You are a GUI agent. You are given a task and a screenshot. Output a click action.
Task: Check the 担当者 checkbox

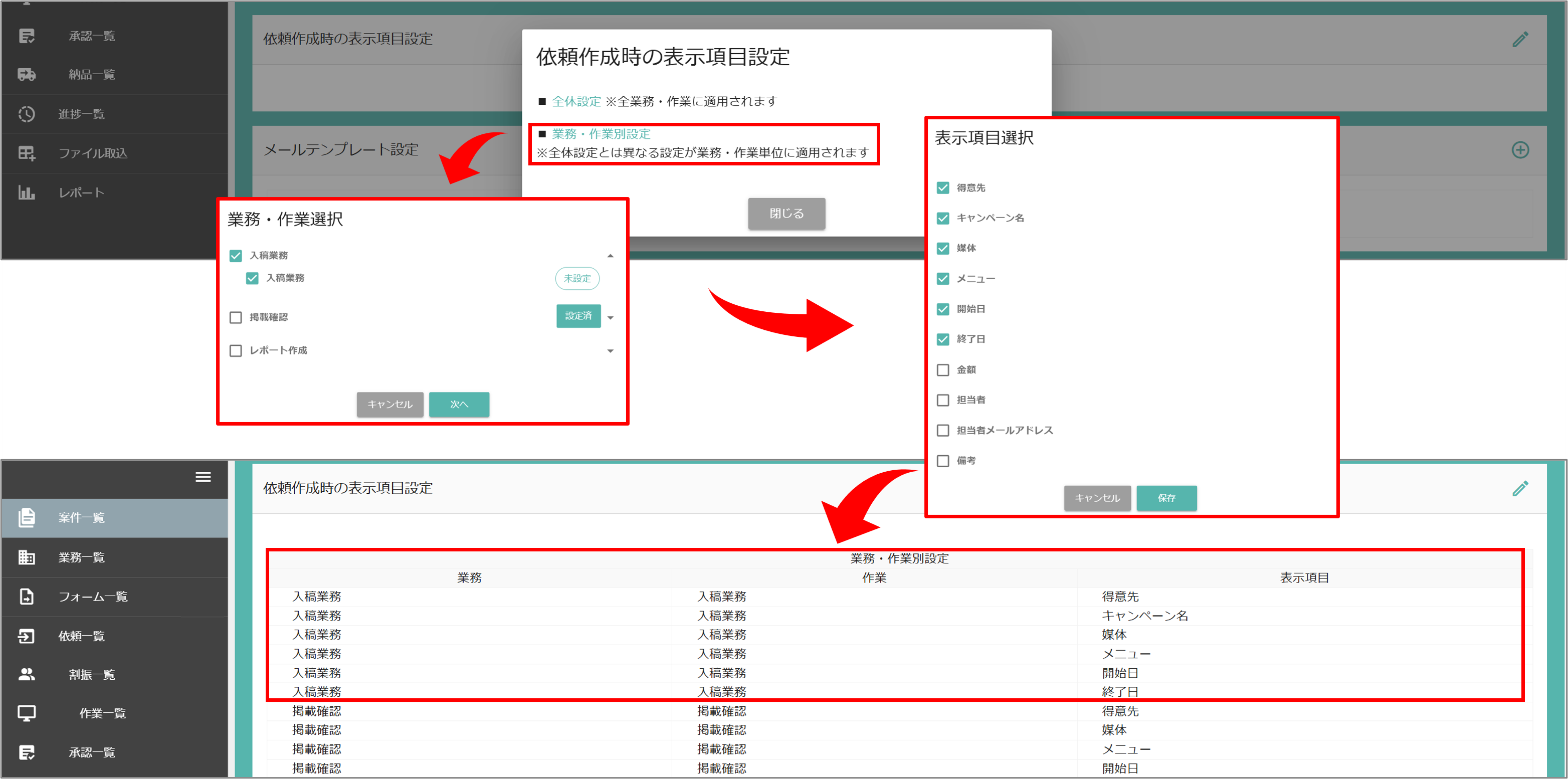tap(943, 400)
